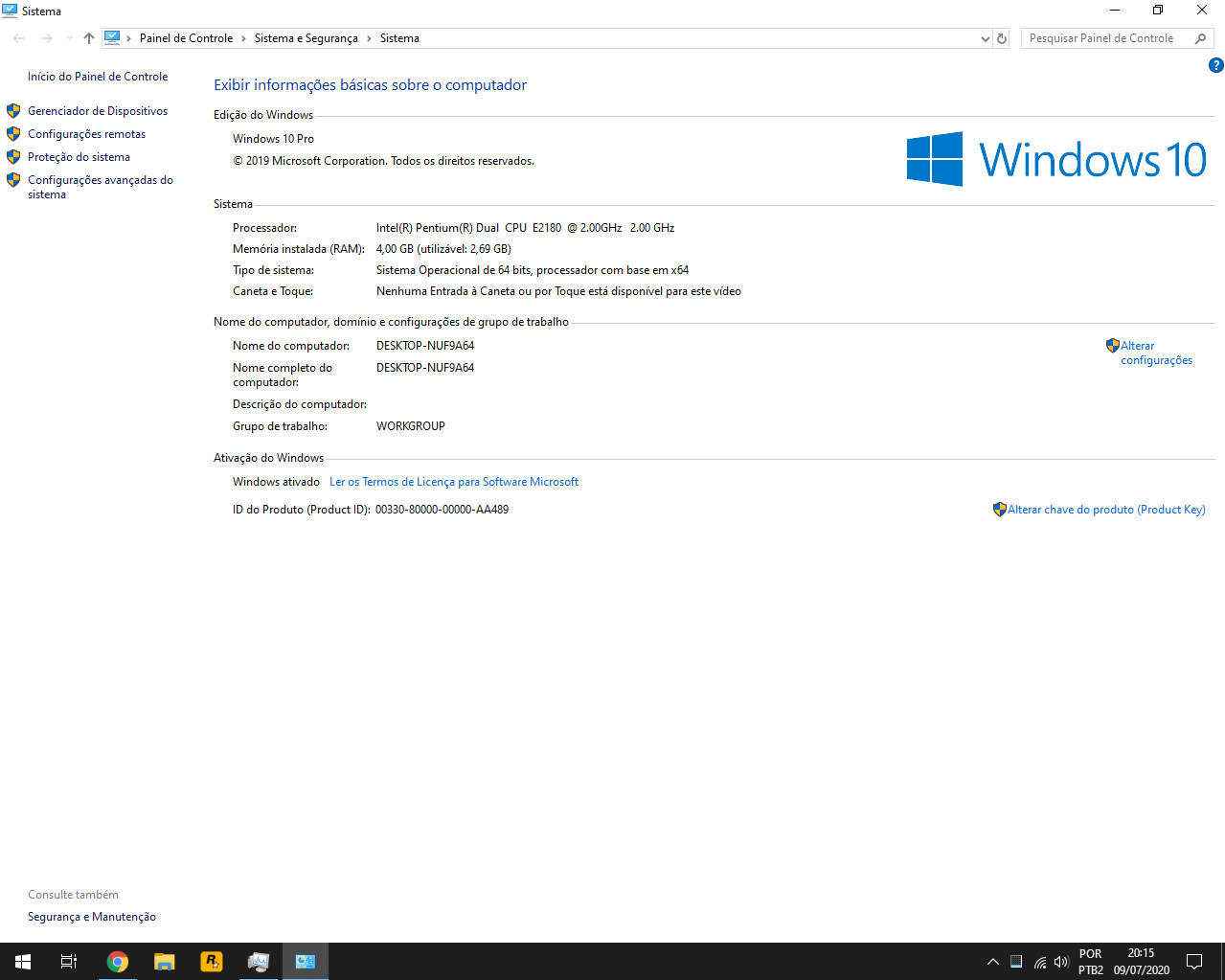
Task: Open the notification center icon
Action: (x=1194, y=962)
